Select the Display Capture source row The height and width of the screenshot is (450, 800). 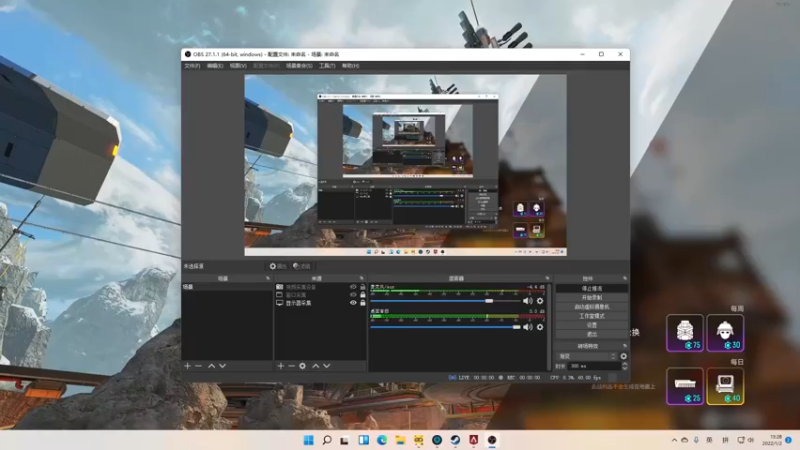(x=320, y=303)
